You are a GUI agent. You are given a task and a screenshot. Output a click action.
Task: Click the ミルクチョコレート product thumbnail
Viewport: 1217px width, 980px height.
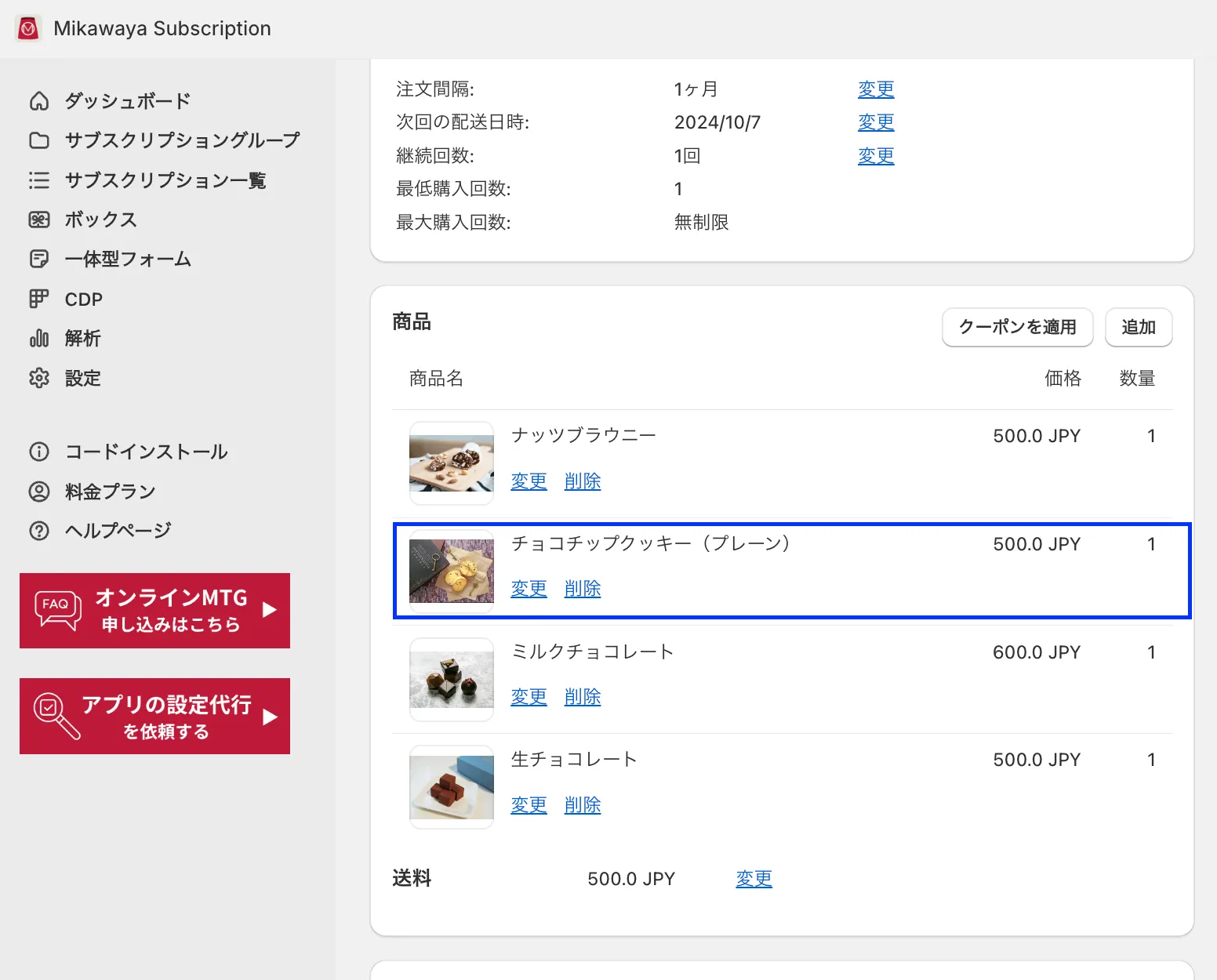click(452, 680)
